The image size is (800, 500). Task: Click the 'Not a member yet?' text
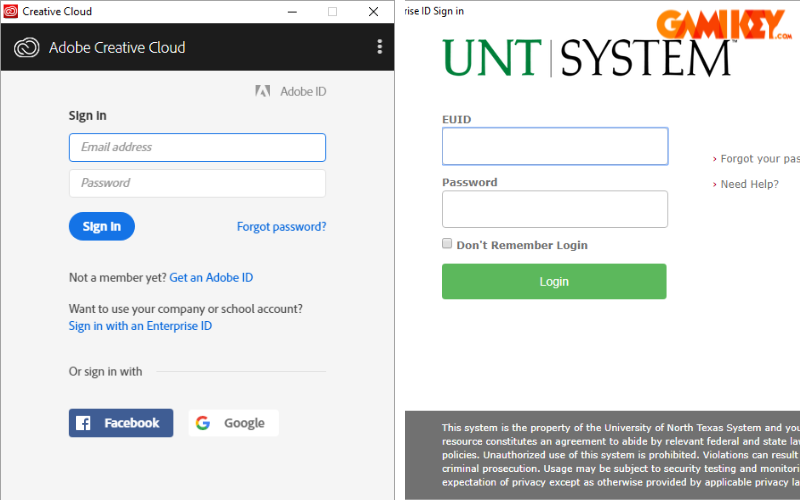[118, 278]
